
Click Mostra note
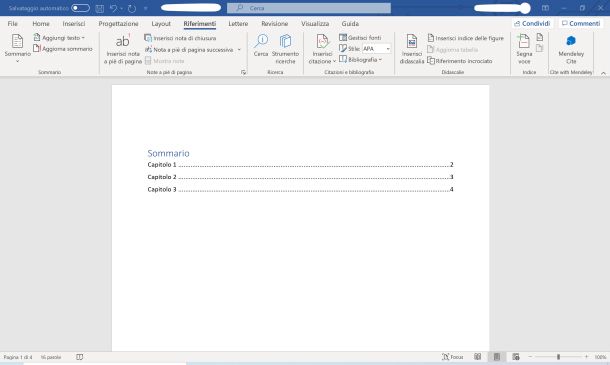tap(164, 61)
